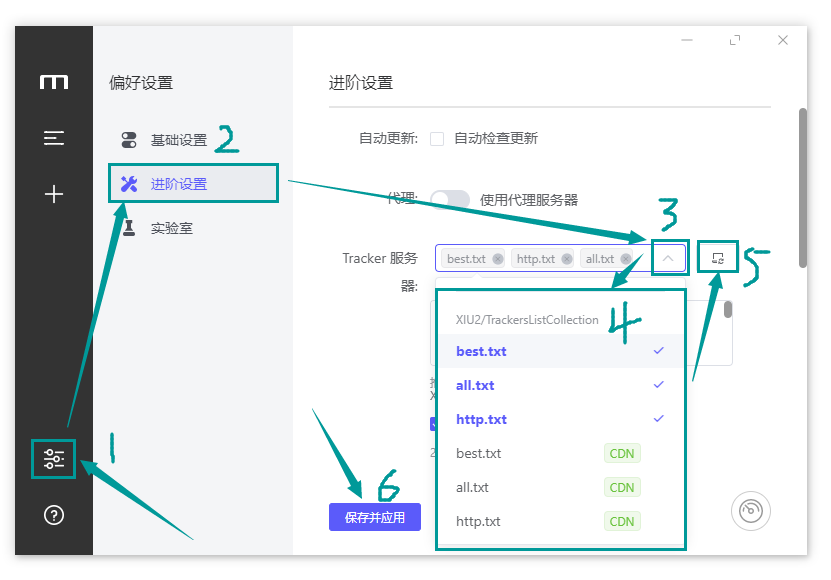831x580 pixels.
Task: Click the Motrix logo icon
Action: 54,82
